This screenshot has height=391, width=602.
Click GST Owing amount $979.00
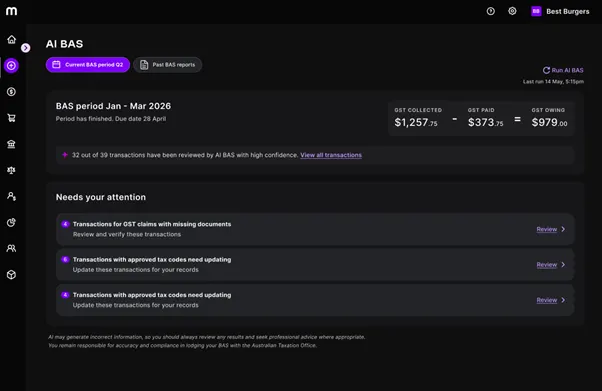[549, 122]
